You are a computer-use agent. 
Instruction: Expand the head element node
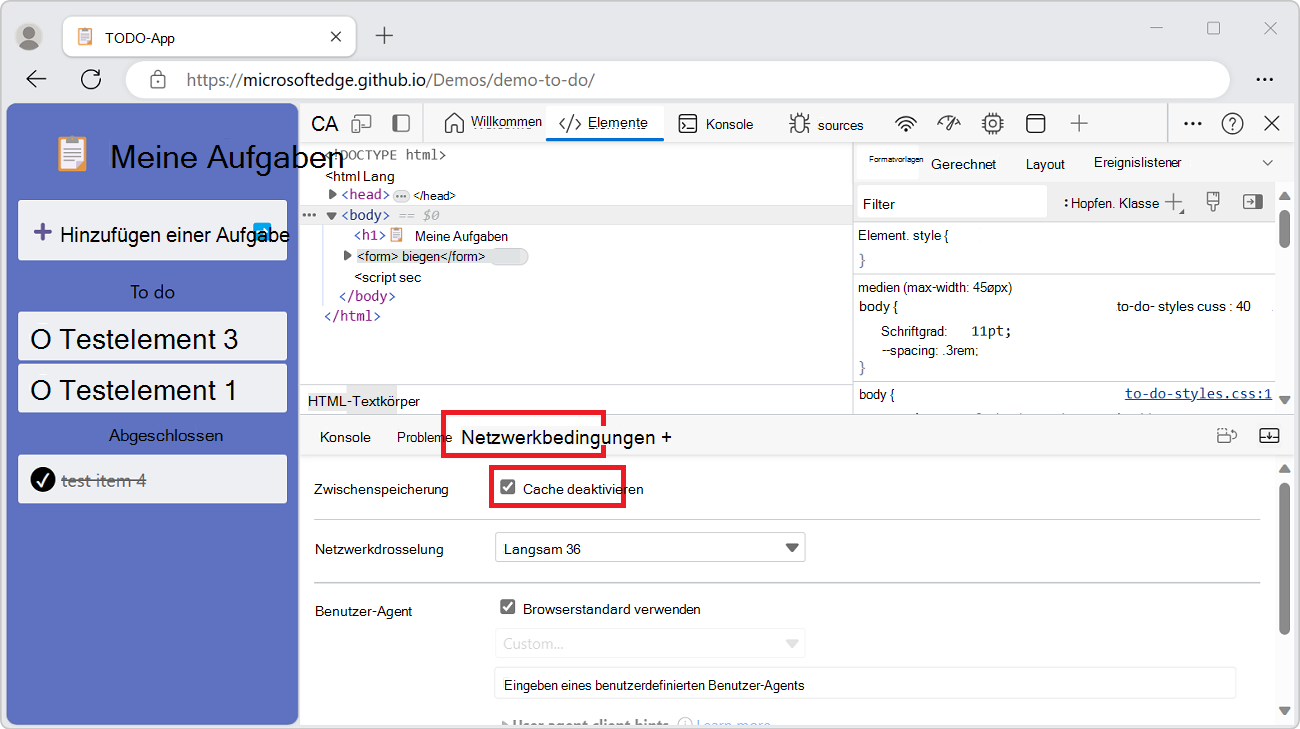tap(333, 195)
